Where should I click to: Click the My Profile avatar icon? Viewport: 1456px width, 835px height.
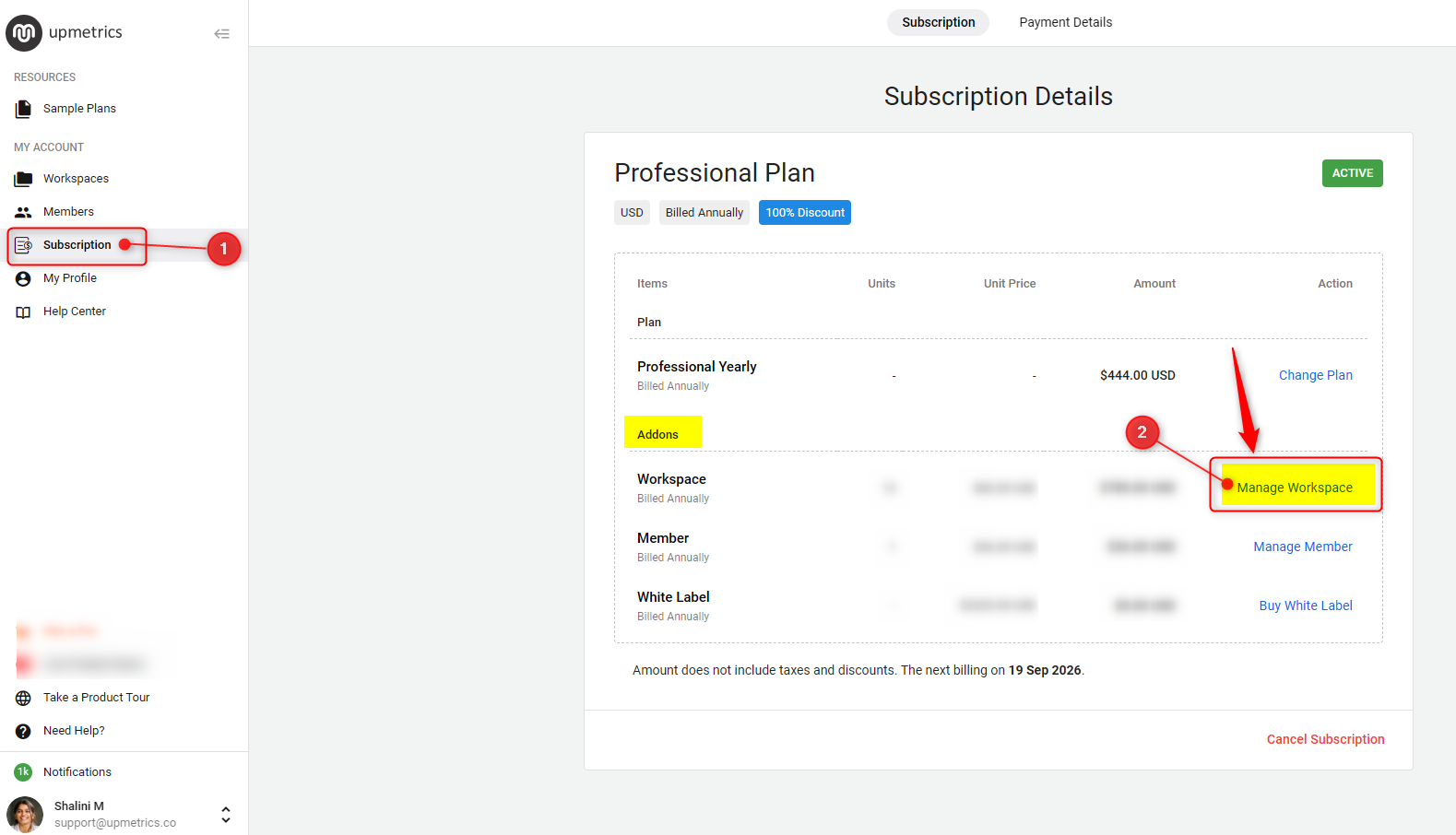click(23, 278)
